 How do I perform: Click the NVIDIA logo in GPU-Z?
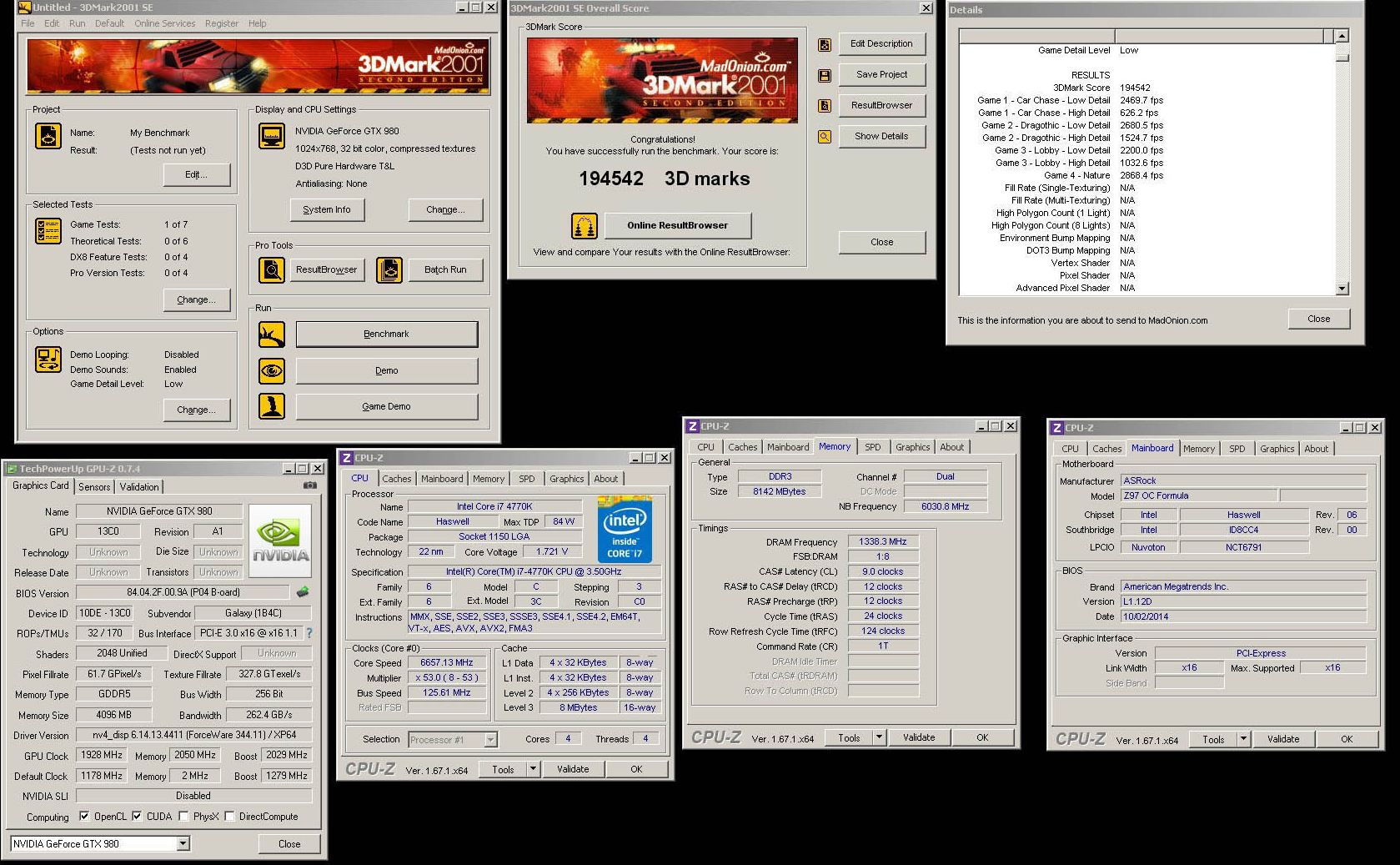[281, 541]
